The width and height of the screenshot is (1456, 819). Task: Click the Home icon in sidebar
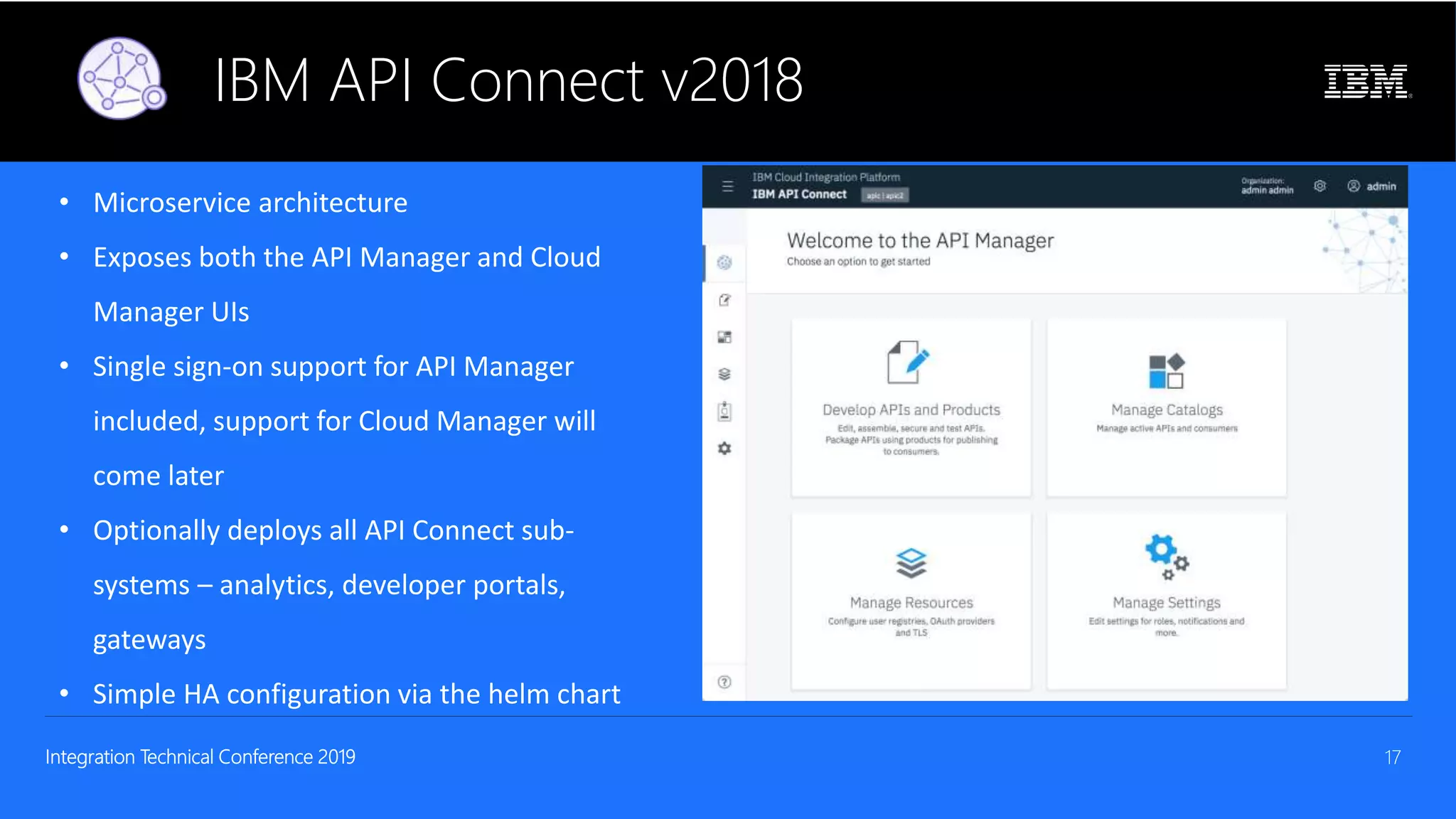(x=724, y=263)
